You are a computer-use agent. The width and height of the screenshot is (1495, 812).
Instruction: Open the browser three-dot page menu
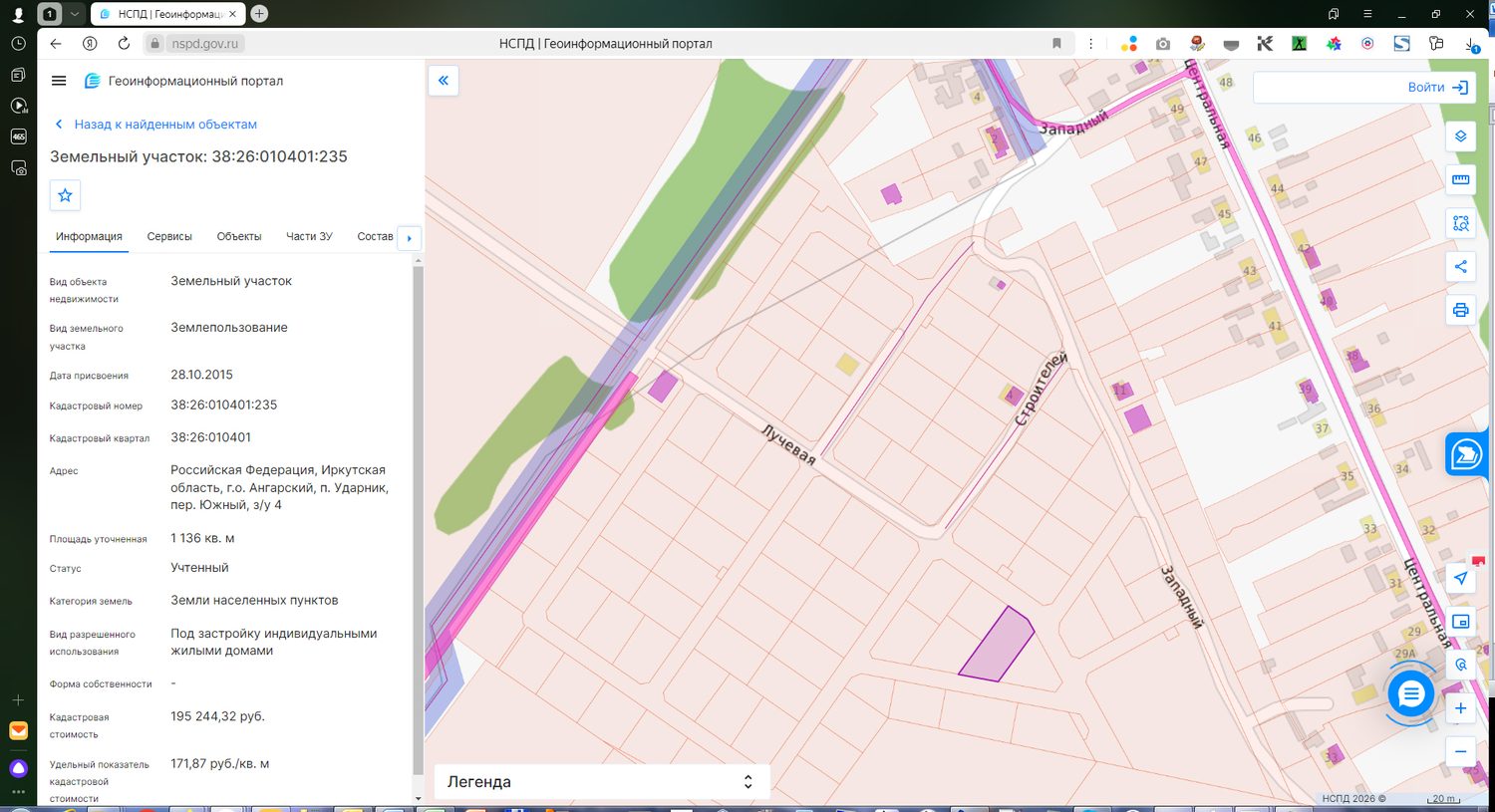(x=1091, y=44)
